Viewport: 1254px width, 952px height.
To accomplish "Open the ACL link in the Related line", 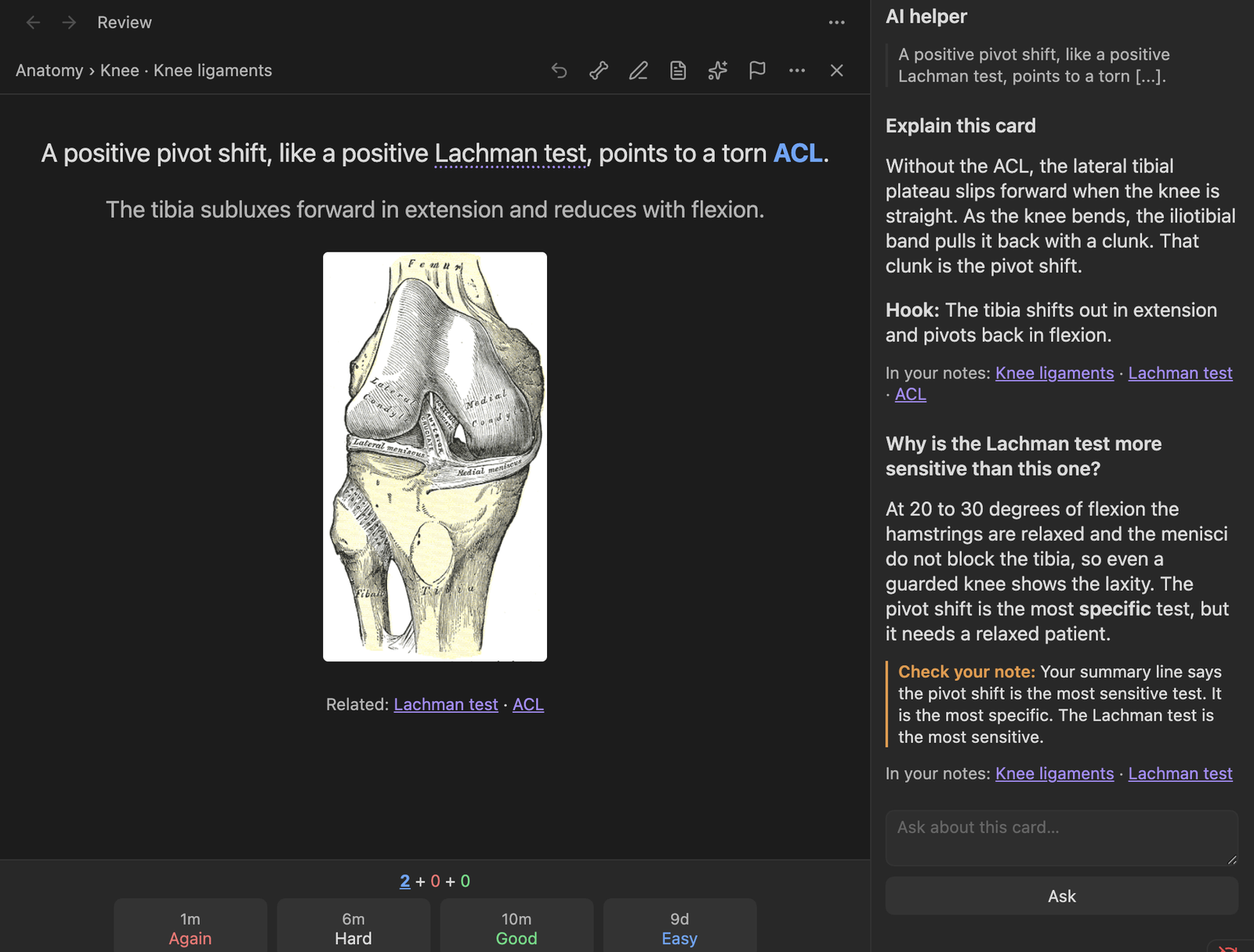I will pos(527,704).
